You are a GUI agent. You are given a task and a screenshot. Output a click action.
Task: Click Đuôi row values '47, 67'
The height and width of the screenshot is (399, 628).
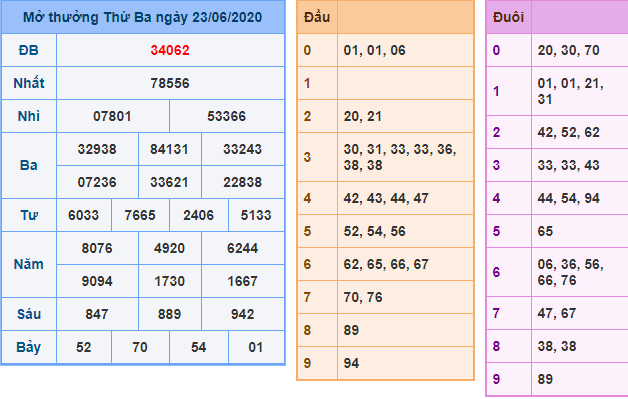click(x=557, y=313)
